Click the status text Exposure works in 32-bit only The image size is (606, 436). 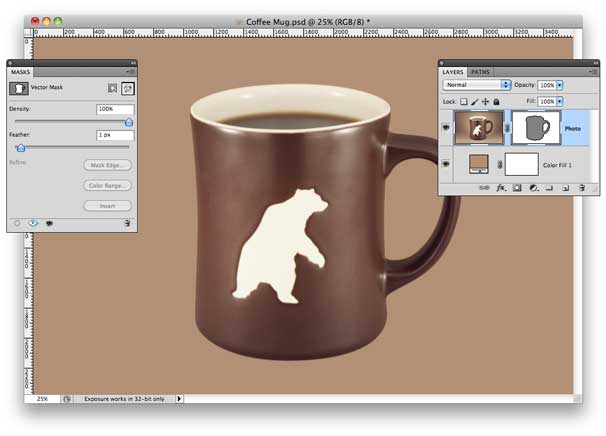(124, 399)
